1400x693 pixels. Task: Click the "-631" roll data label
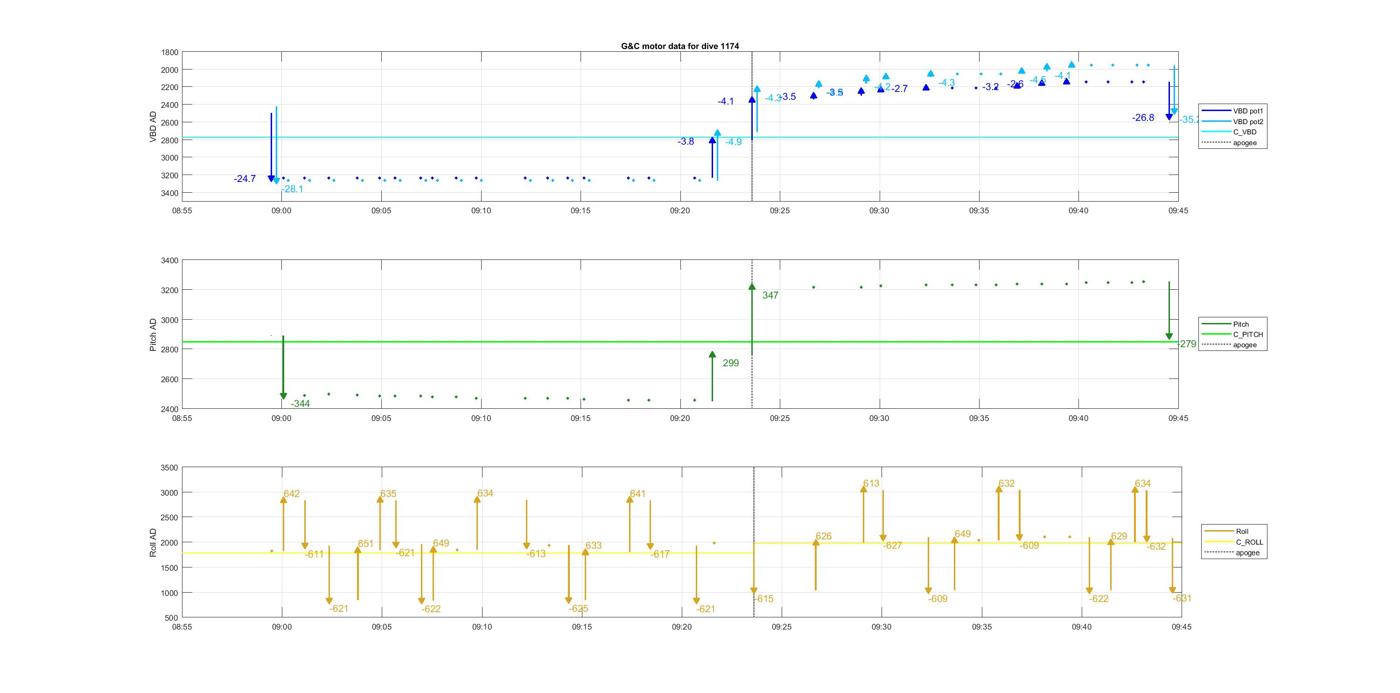pyautogui.click(x=1182, y=599)
